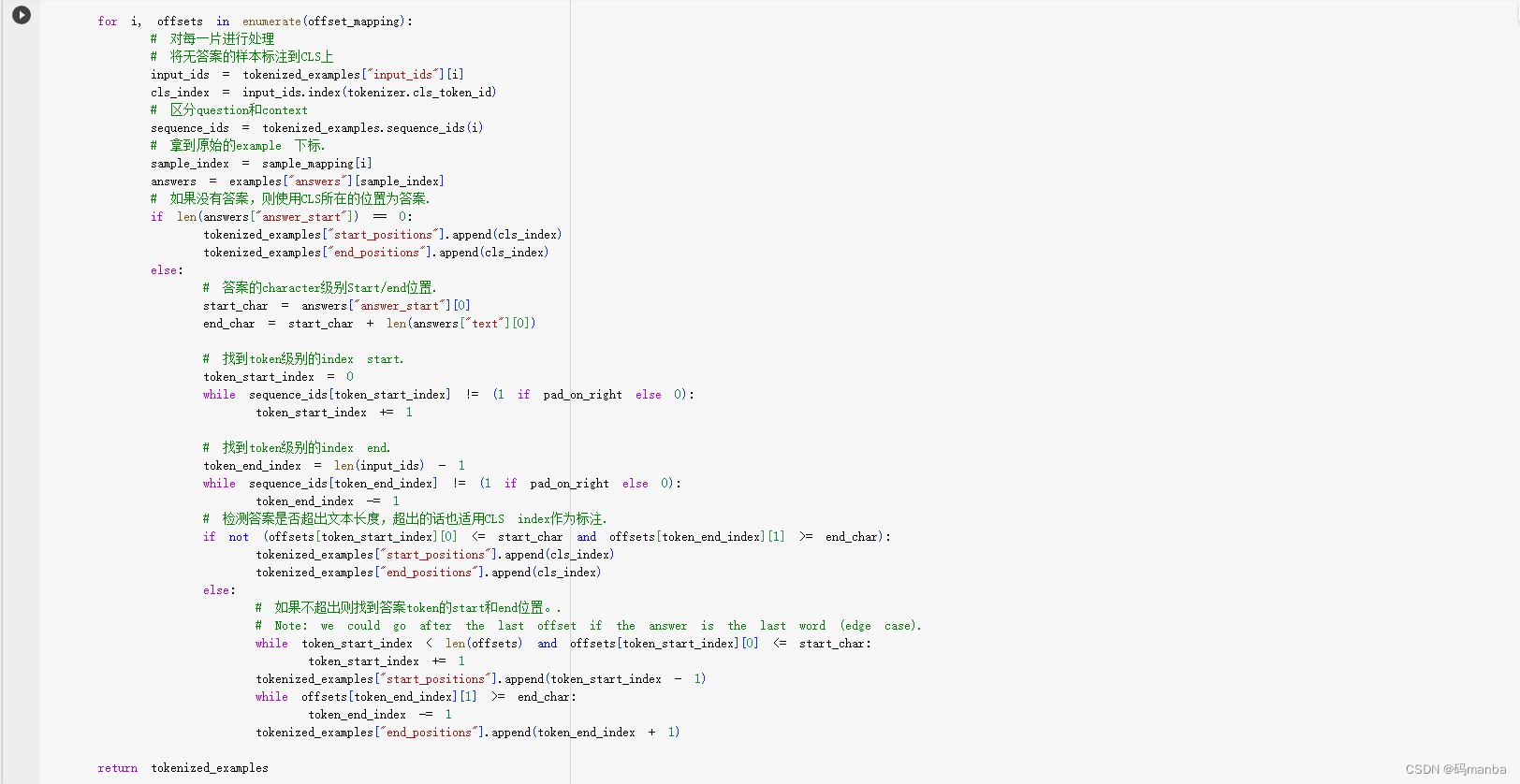Click the line 'return tokenized_examples'
Image resolution: width=1520 pixels, height=784 pixels.
click(x=183, y=768)
